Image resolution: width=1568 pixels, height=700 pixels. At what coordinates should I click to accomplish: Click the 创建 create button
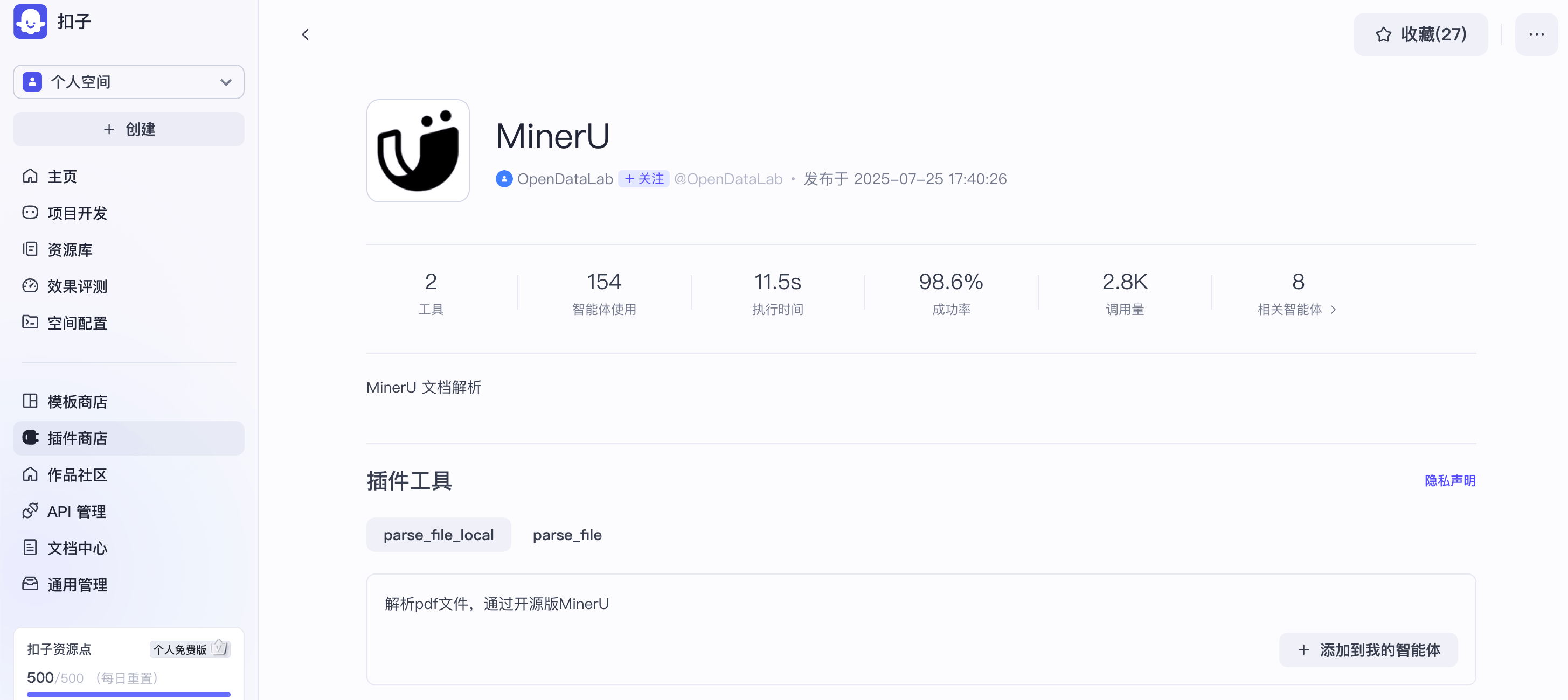click(128, 129)
